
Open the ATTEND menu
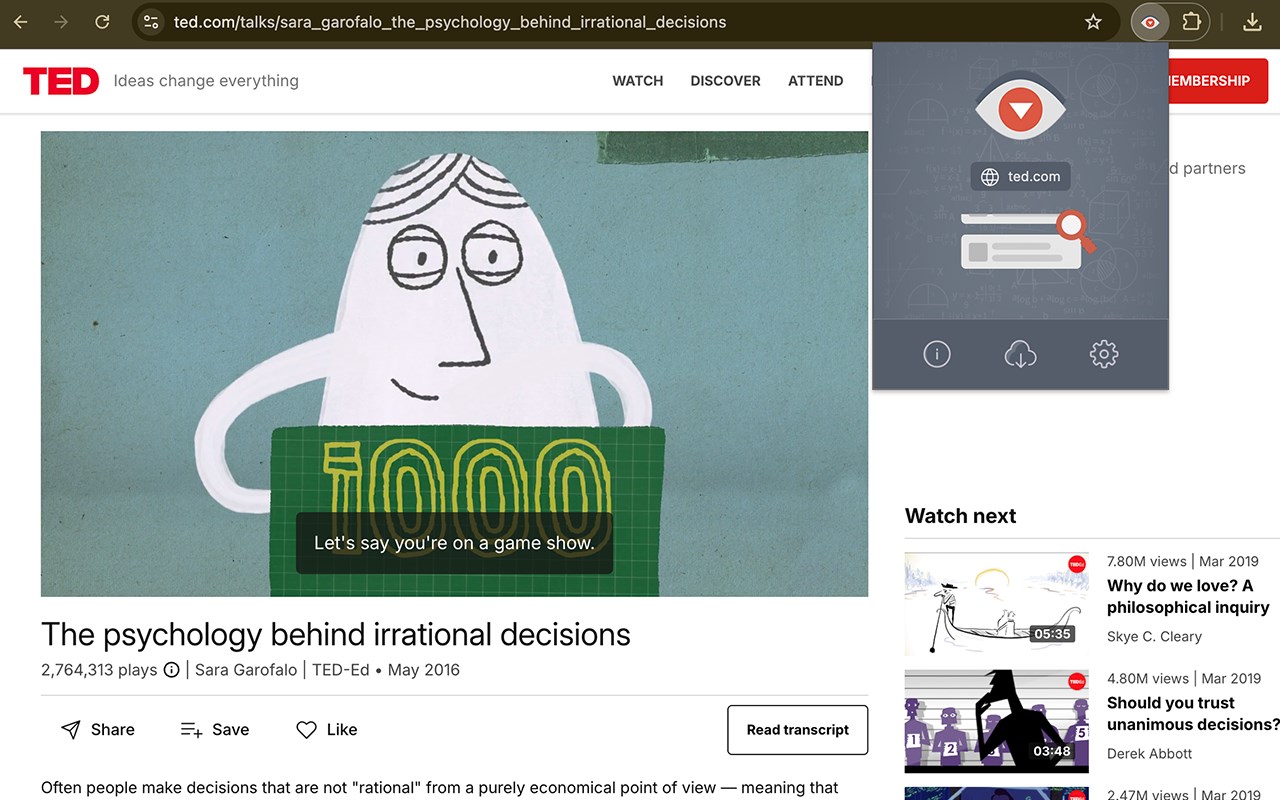816,81
